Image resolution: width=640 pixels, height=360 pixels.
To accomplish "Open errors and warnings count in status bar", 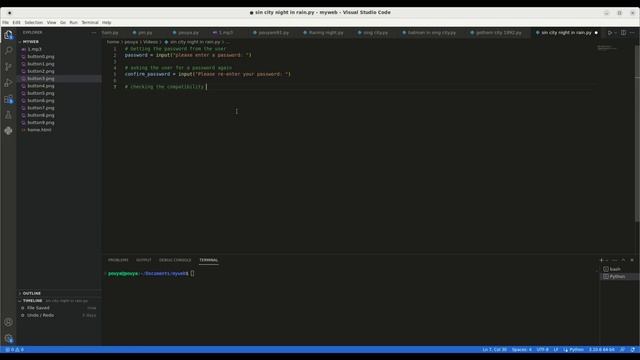I will [14, 349].
